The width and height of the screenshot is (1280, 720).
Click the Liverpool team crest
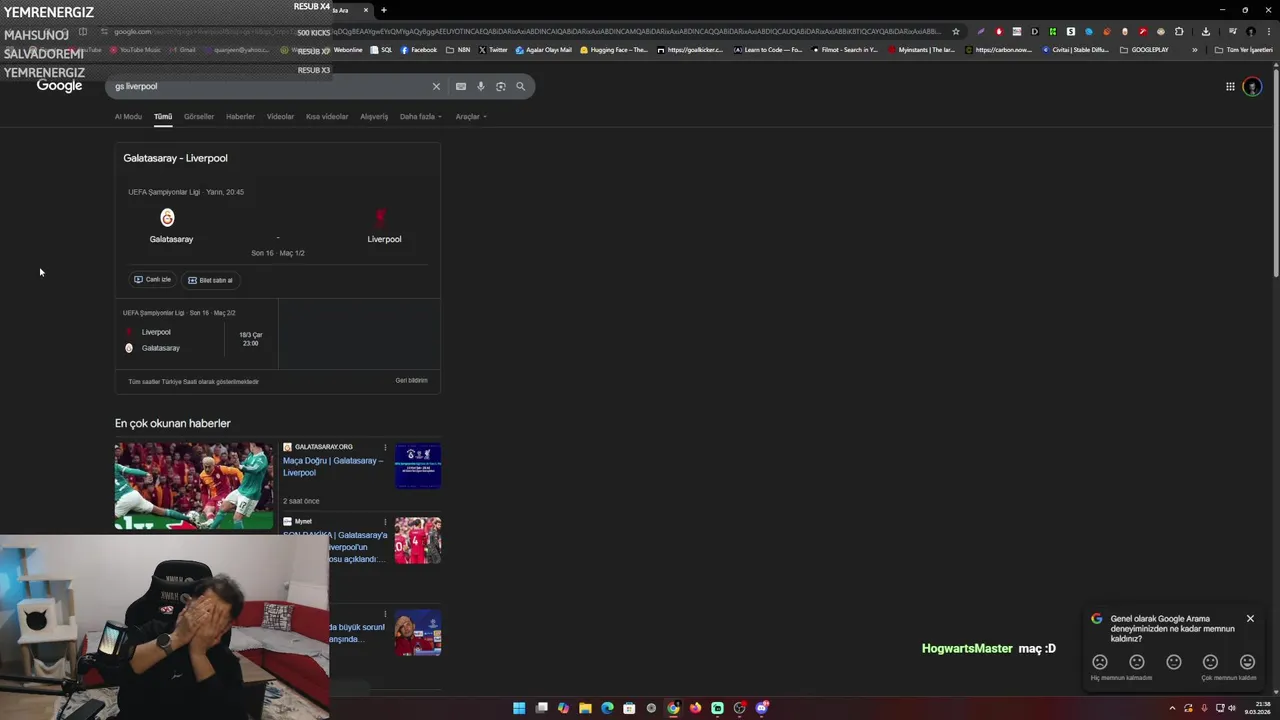tap(380, 217)
